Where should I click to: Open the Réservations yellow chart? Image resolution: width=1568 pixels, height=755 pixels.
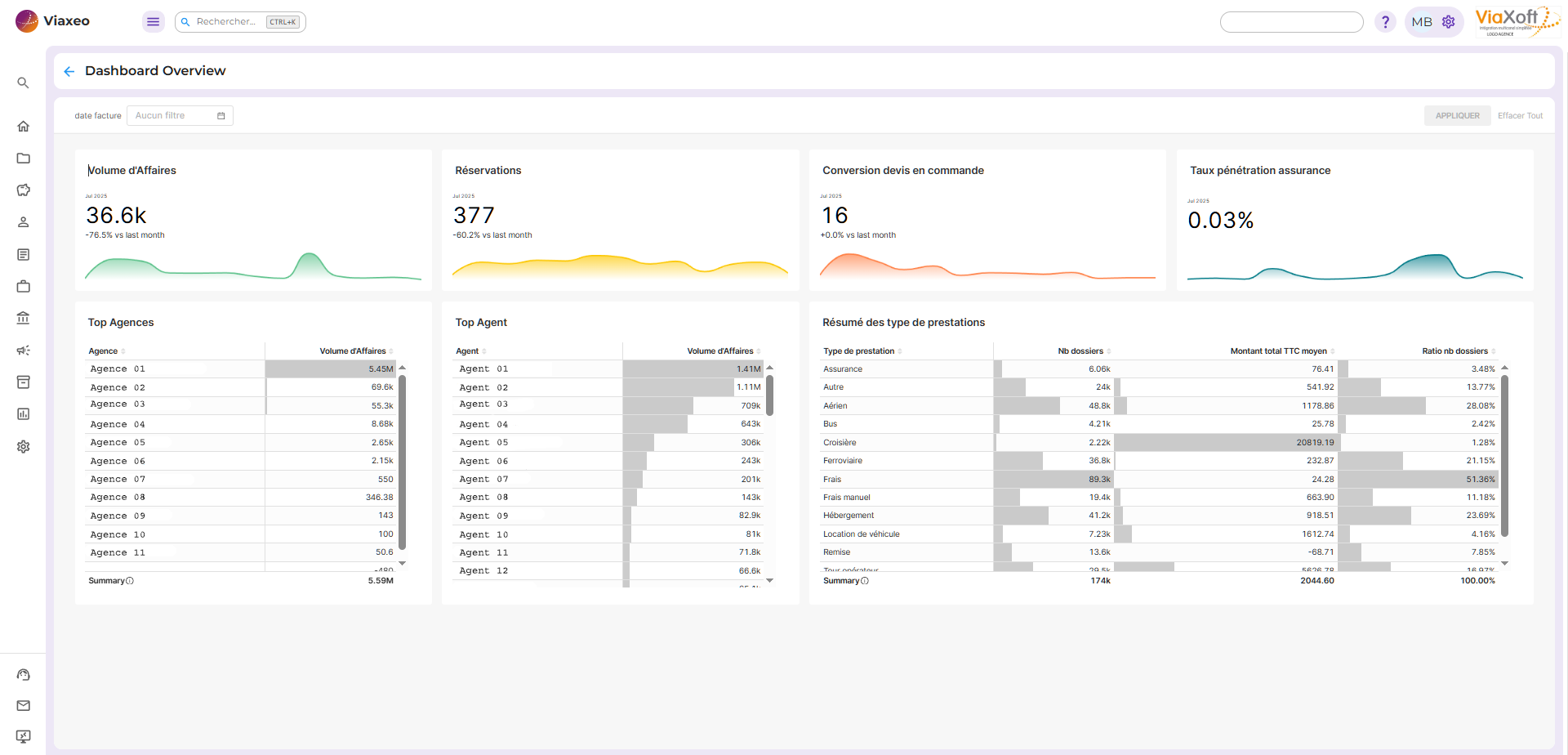pos(621,266)
